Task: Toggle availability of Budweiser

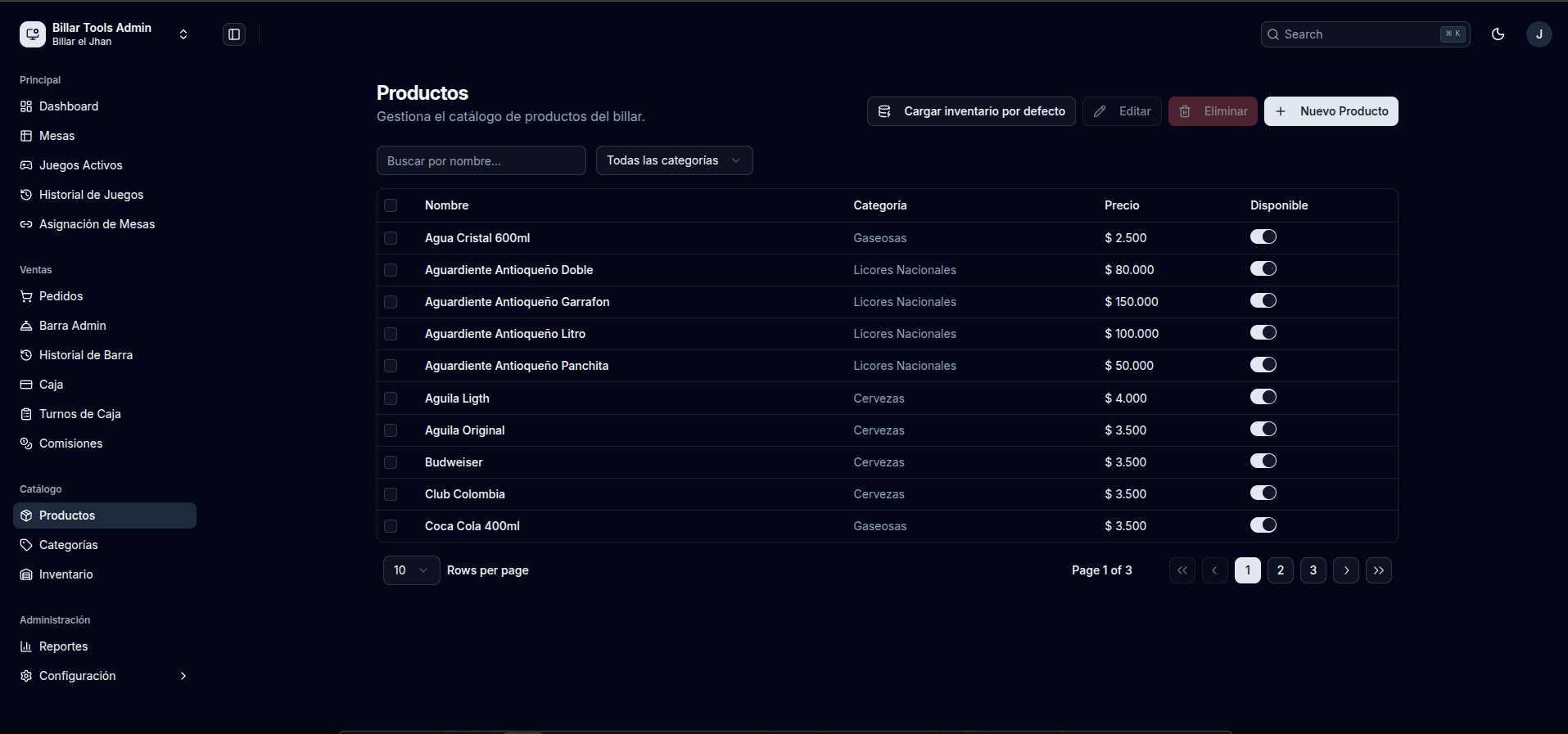Action: point(1263,461)
